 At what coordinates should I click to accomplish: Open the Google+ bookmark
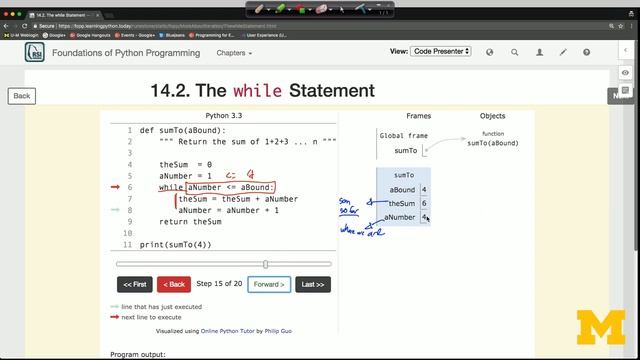click(54, 35)
